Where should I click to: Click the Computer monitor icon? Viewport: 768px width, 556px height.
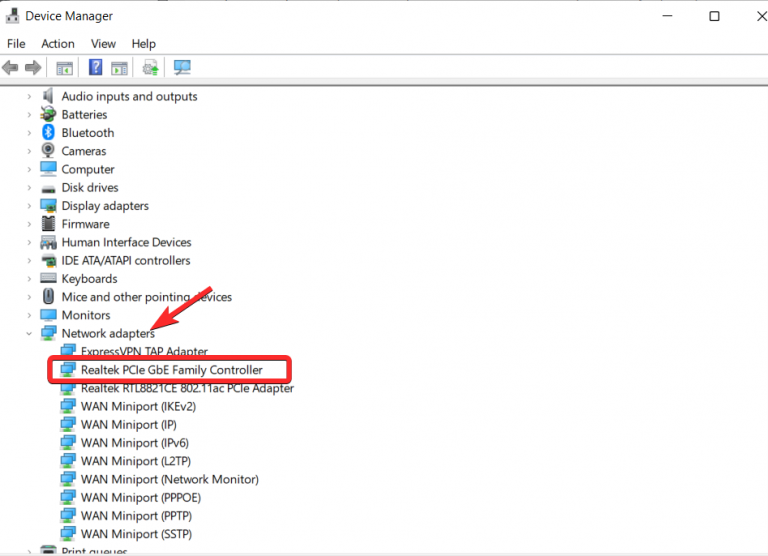(48, 169)
